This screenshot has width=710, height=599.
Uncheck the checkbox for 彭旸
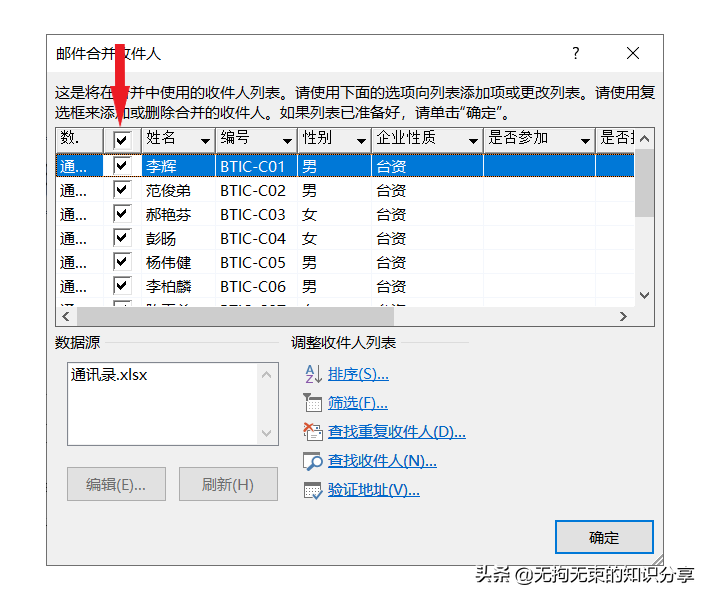(122, 237)
